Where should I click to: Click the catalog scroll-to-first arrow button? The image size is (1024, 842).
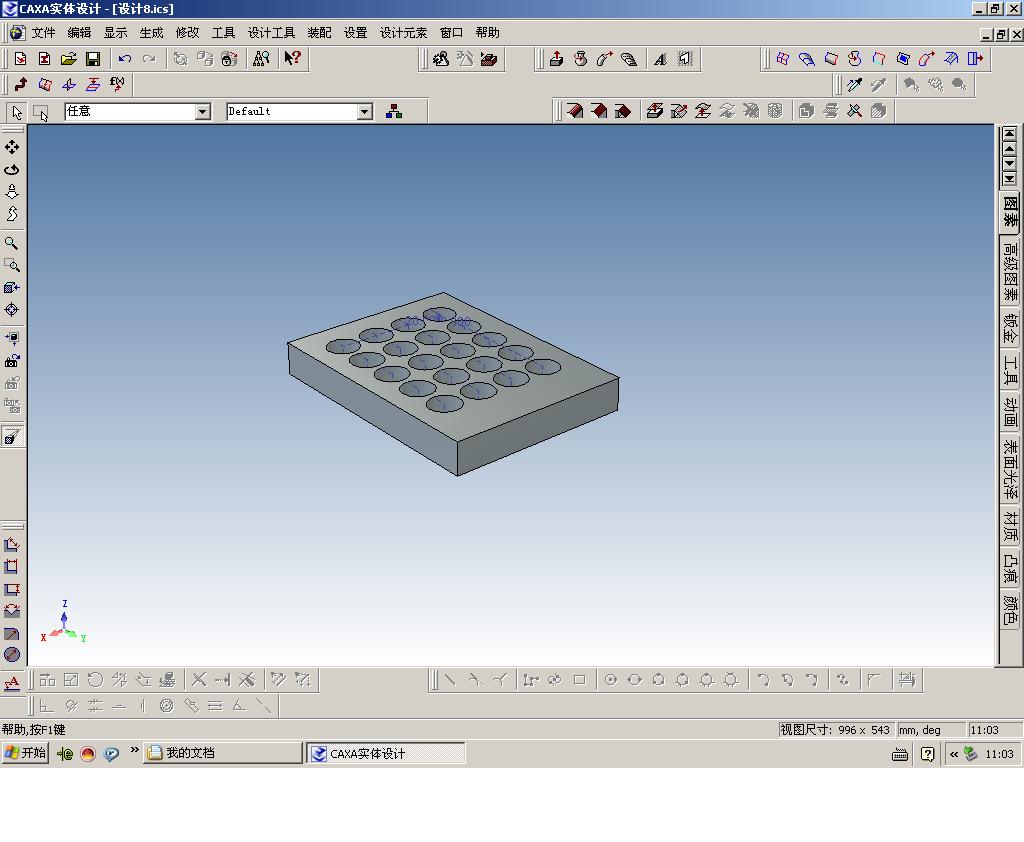(x=1010, y=134)
